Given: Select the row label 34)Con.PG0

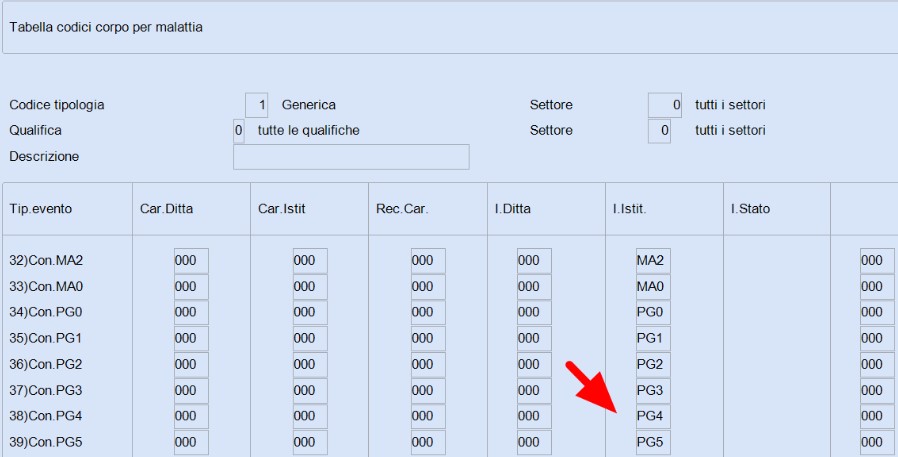Looking at the screenshot, I should tap(46, 312).
